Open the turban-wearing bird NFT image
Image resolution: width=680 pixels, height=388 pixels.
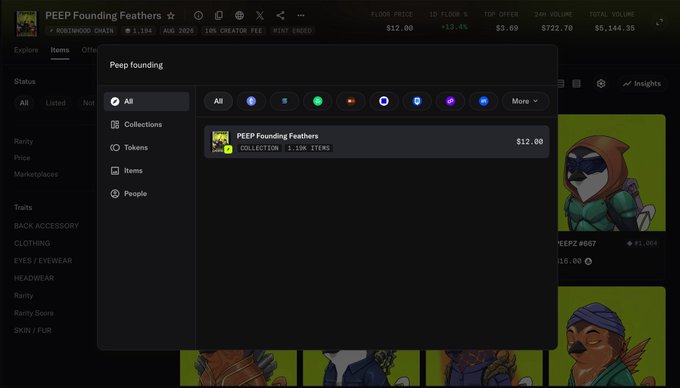607,336
